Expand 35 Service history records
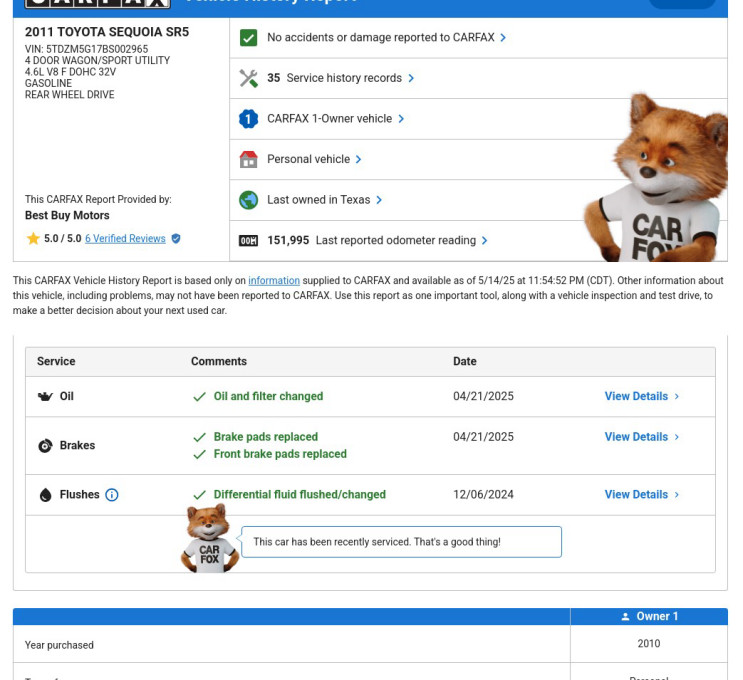The height and width of the screenshot is (680, 743). [x=340, y=78]
